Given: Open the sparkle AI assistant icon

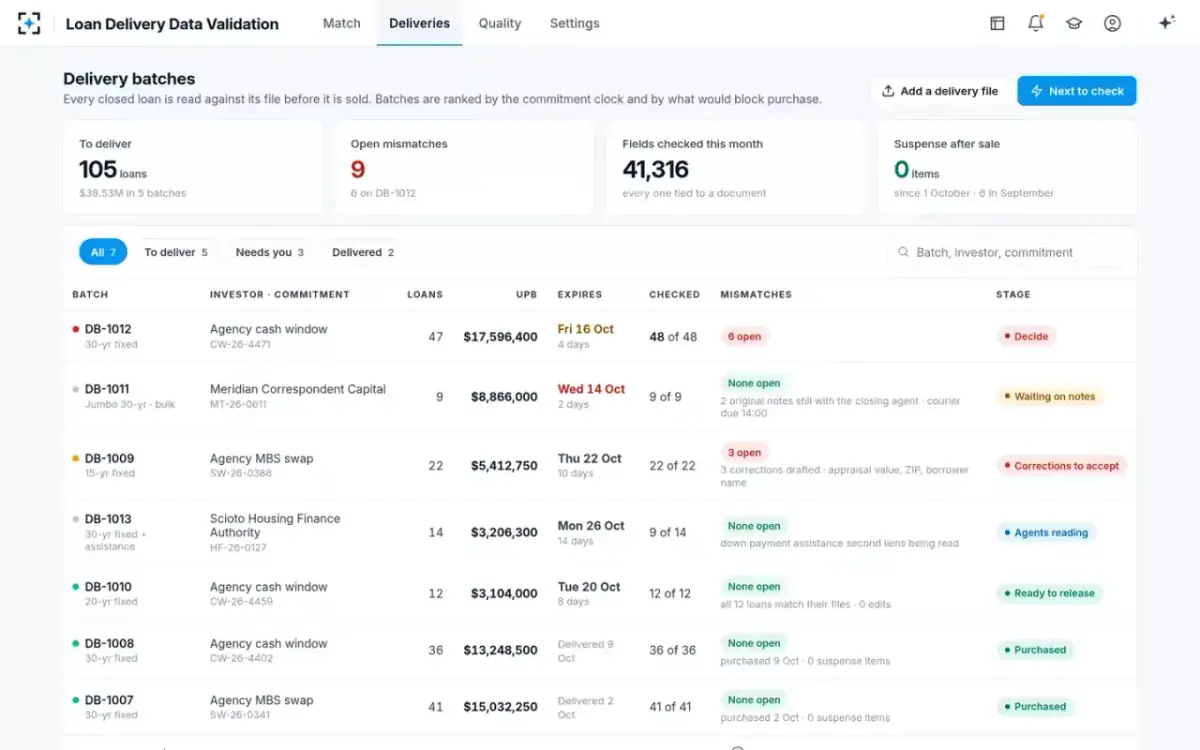Looking at the screenshot, I should coord(1166,23).
